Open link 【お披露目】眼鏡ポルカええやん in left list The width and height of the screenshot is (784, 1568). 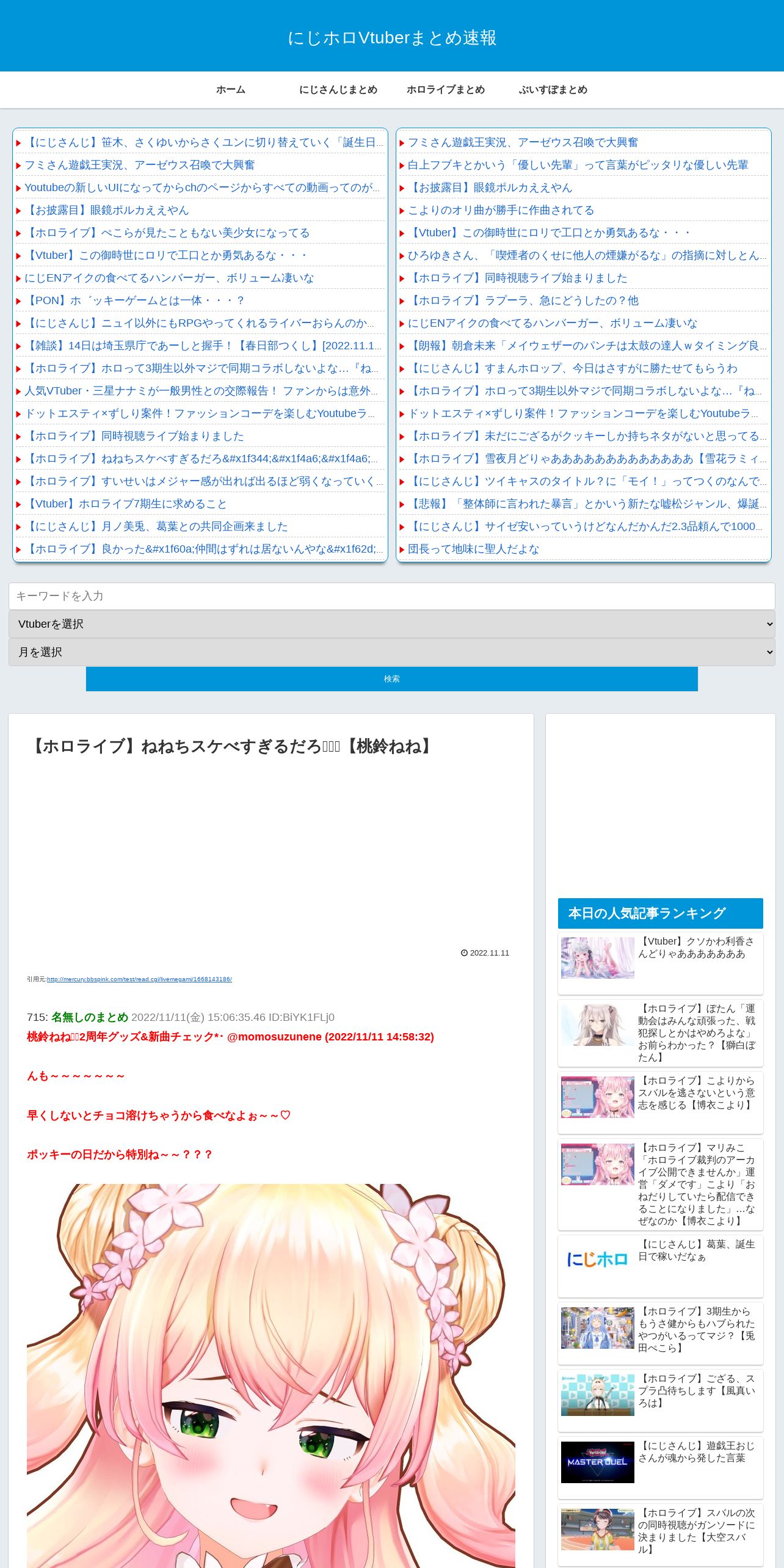pyautogui.click(x=107, y=210)
